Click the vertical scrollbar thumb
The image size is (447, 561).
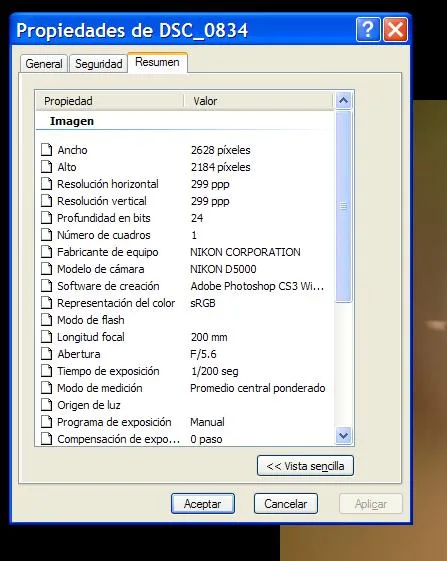coord(343,206)
